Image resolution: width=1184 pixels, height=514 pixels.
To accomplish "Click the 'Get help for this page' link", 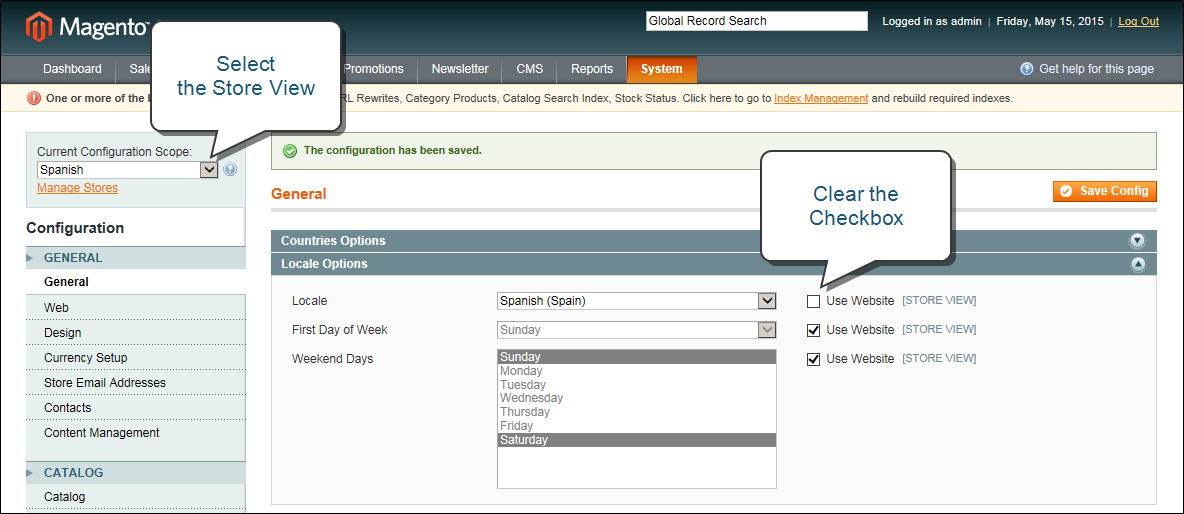I will point(1096,69).
